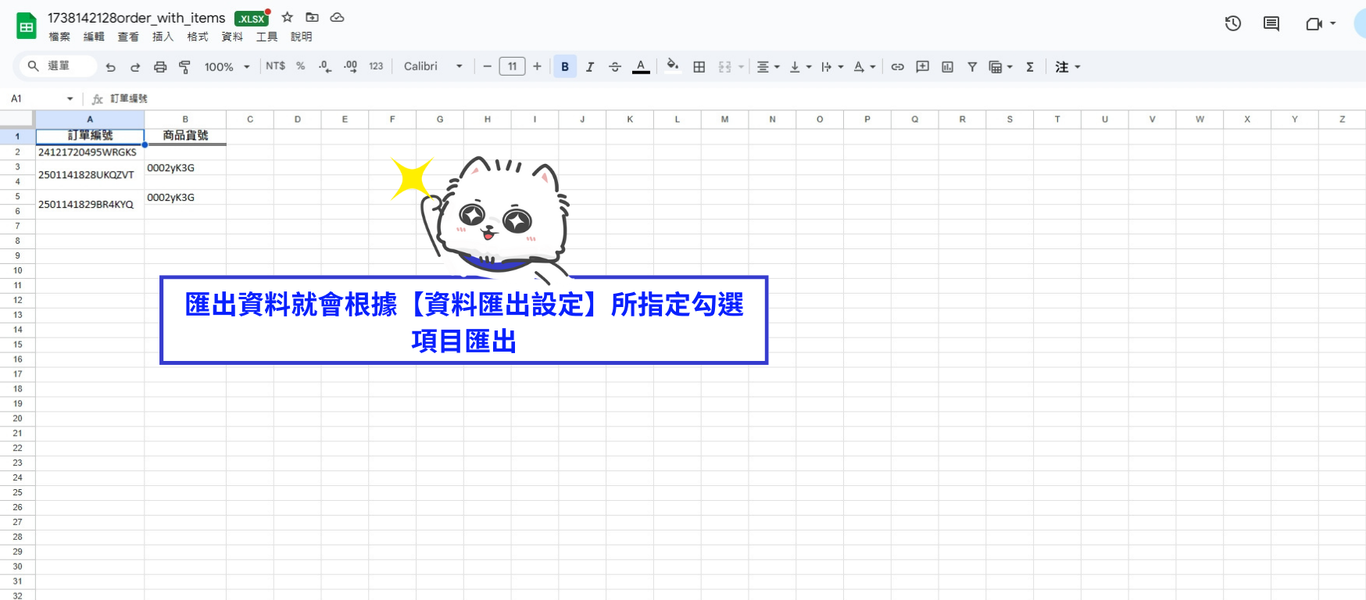
Task: Click the font size field showing 11
Action: coord(512,67)
